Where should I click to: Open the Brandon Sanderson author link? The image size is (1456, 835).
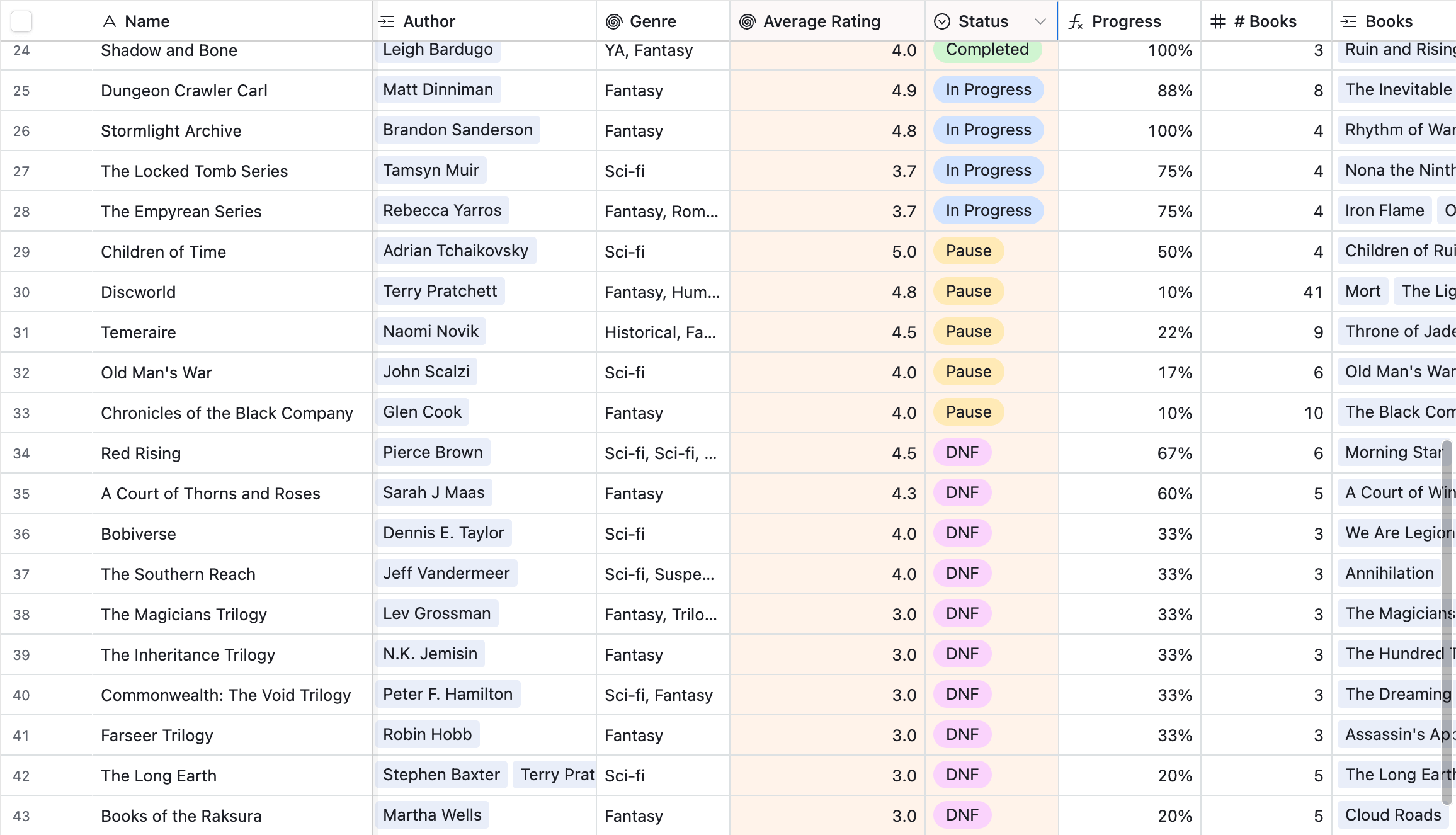coord(457,130)
